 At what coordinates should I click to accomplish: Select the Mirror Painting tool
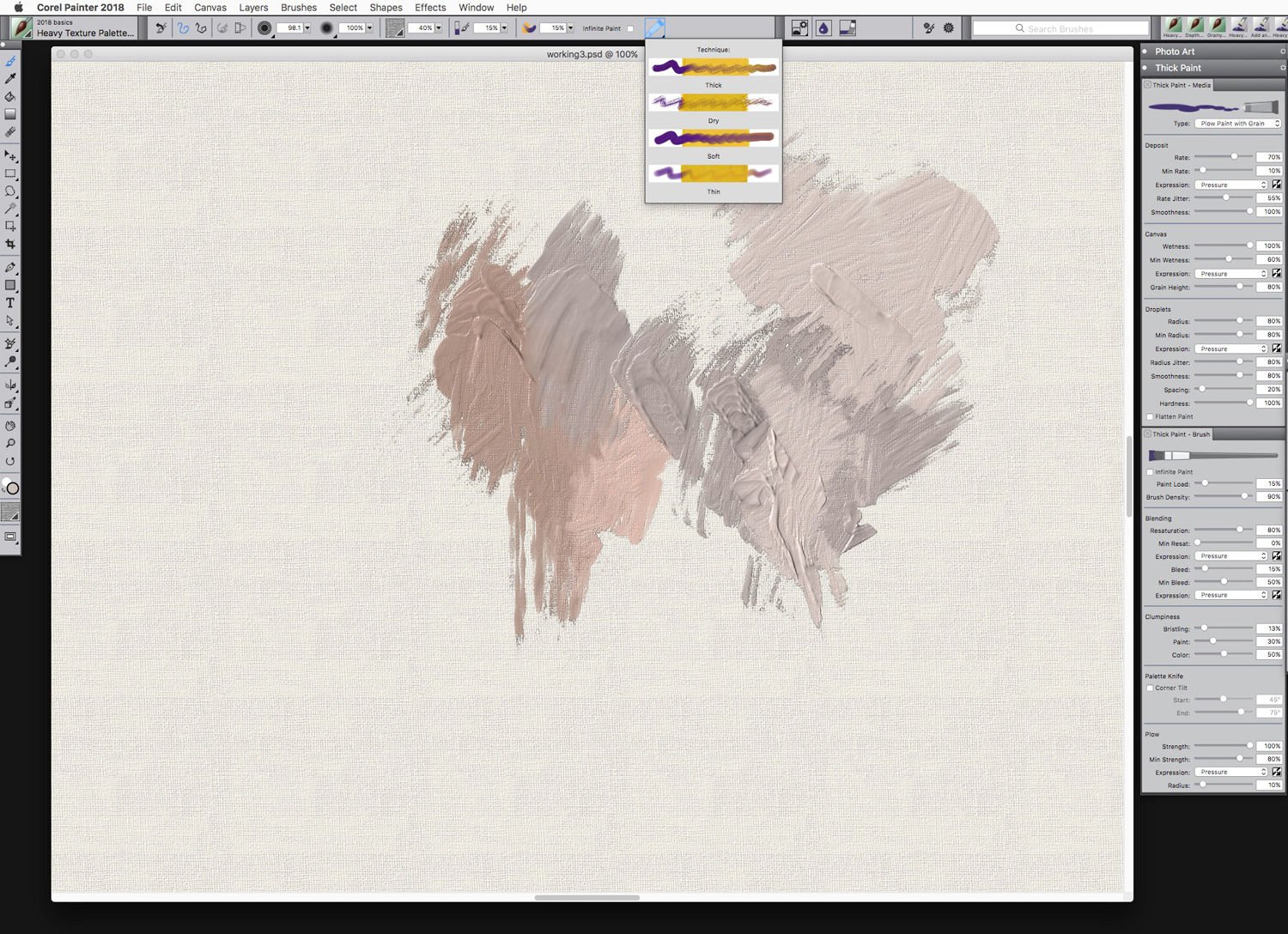point(10,385)
